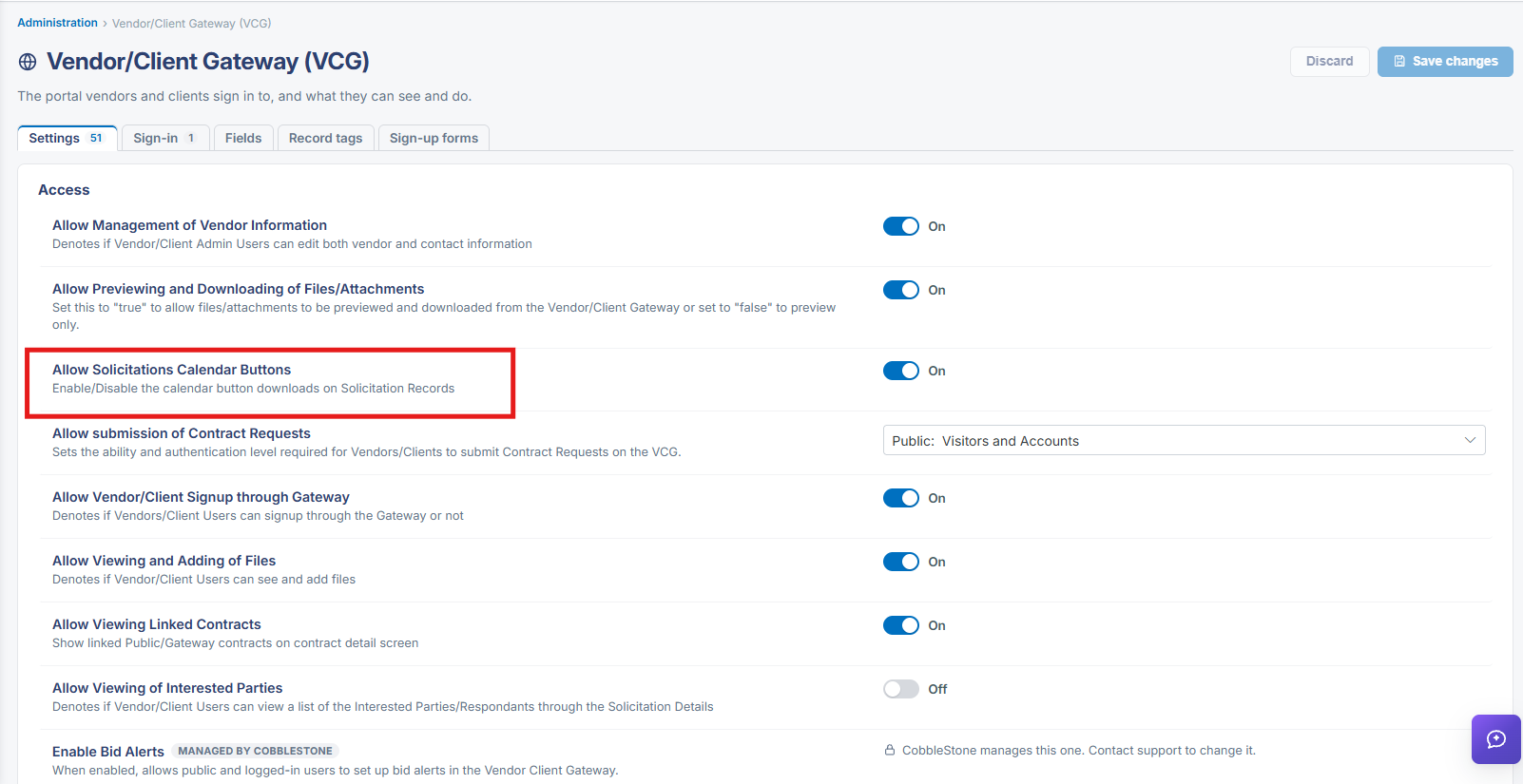Viewport: 1523px width, 784px height.
Task: Click the save disk icon in Save changes
Action: (1399, 61)
